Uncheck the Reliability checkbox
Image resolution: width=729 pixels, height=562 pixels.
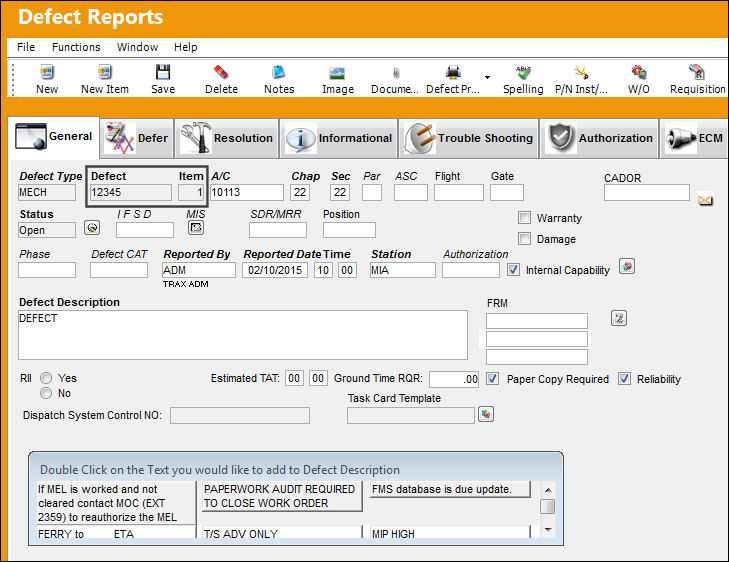point(624,378)
